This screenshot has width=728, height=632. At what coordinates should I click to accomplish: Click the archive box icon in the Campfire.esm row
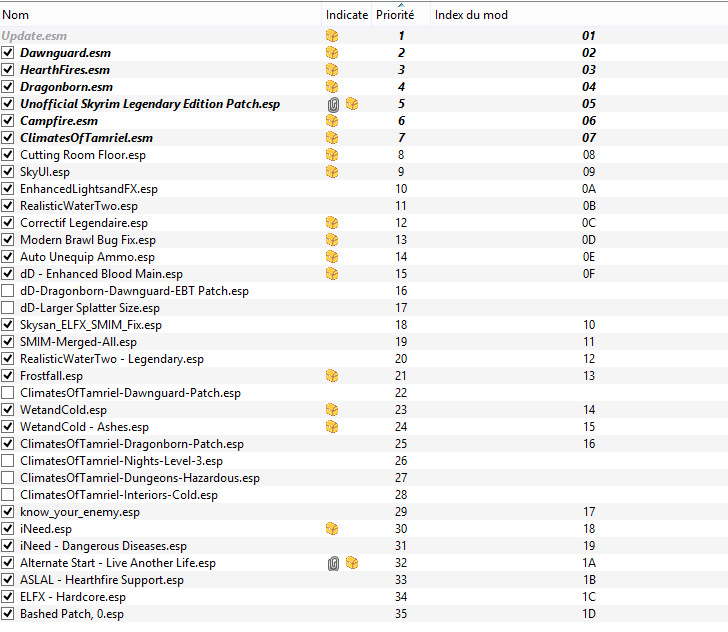click(x=332, y=121)
